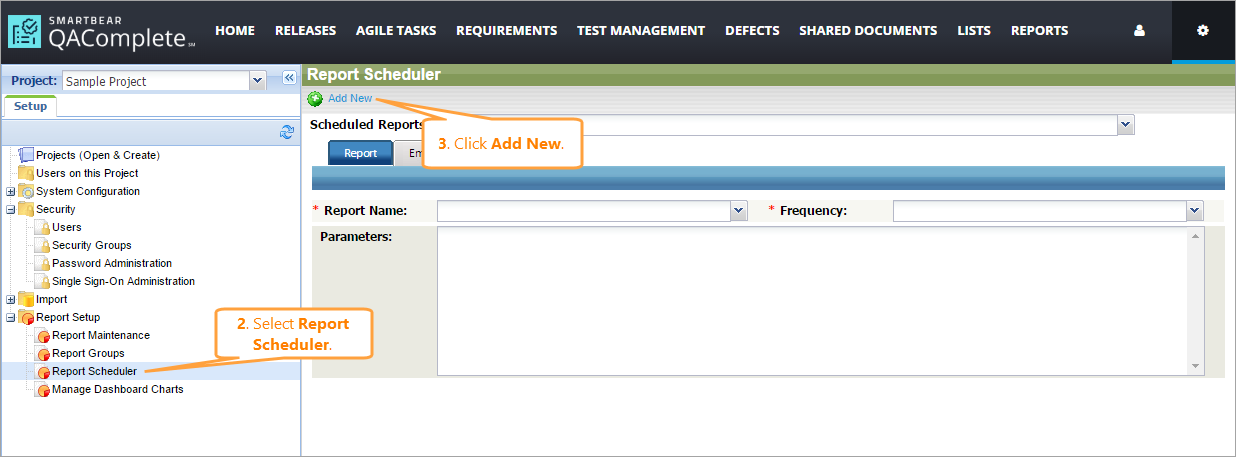This screenshot has width=1236, height=457.
Task: Collapse the left panel with double-arrow icon
Action: click(288, 78)
